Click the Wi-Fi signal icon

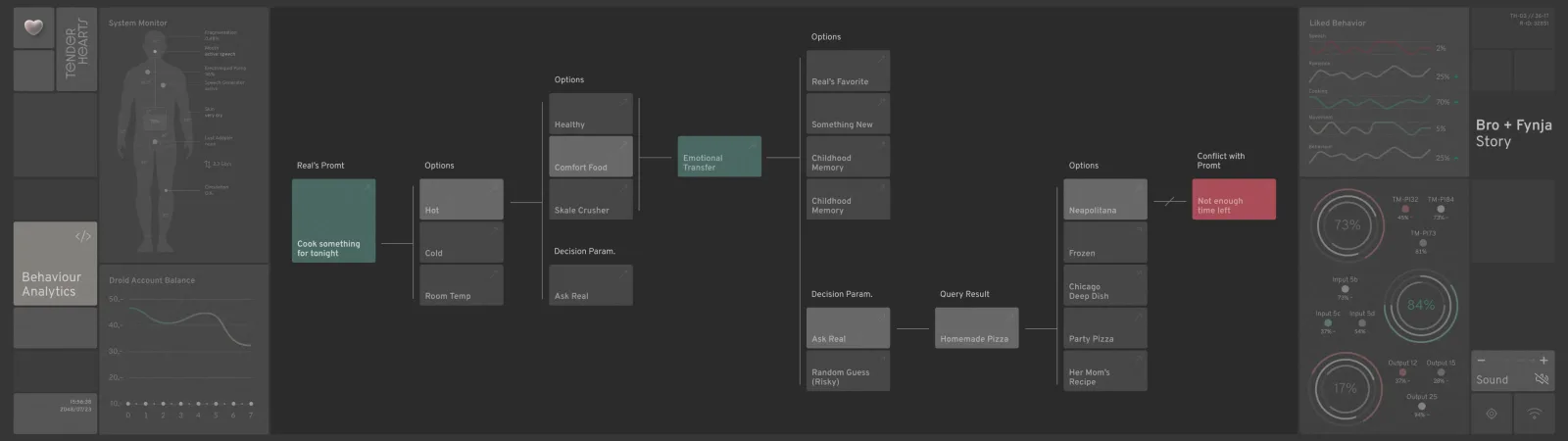point(1534,414)
